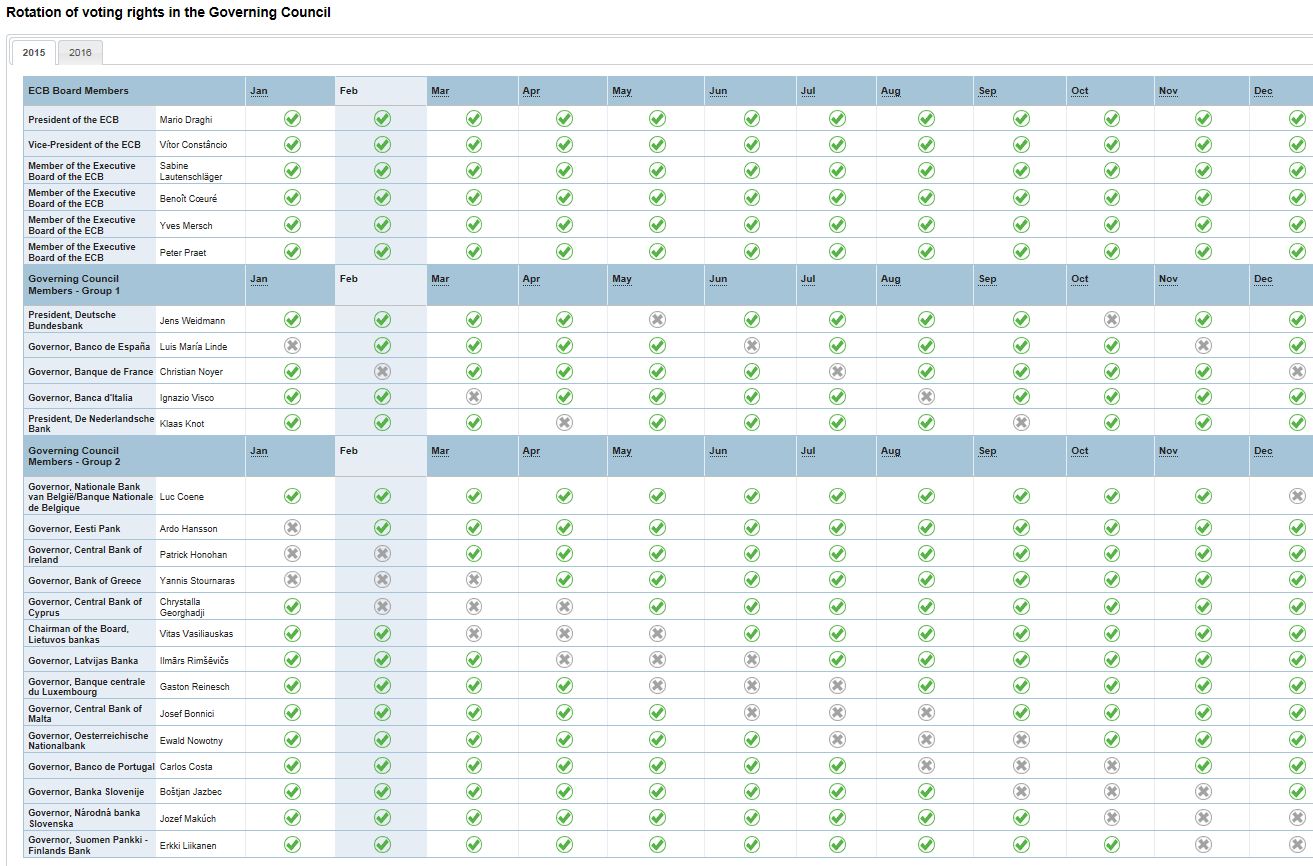1313x866 pixels.
Task: Click Benoît Cœuré's September check icon
Action: point(1021,198)
